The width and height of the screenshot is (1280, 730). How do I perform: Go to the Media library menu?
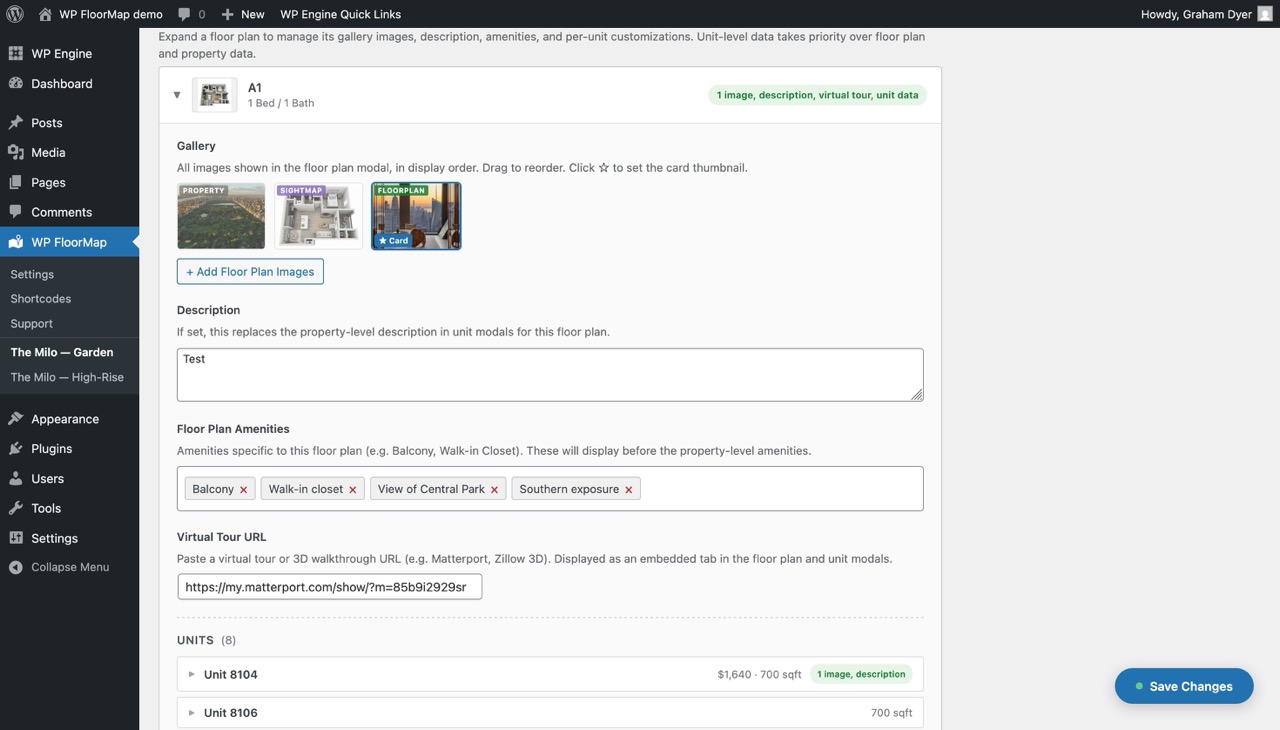[x=48, y=153]
